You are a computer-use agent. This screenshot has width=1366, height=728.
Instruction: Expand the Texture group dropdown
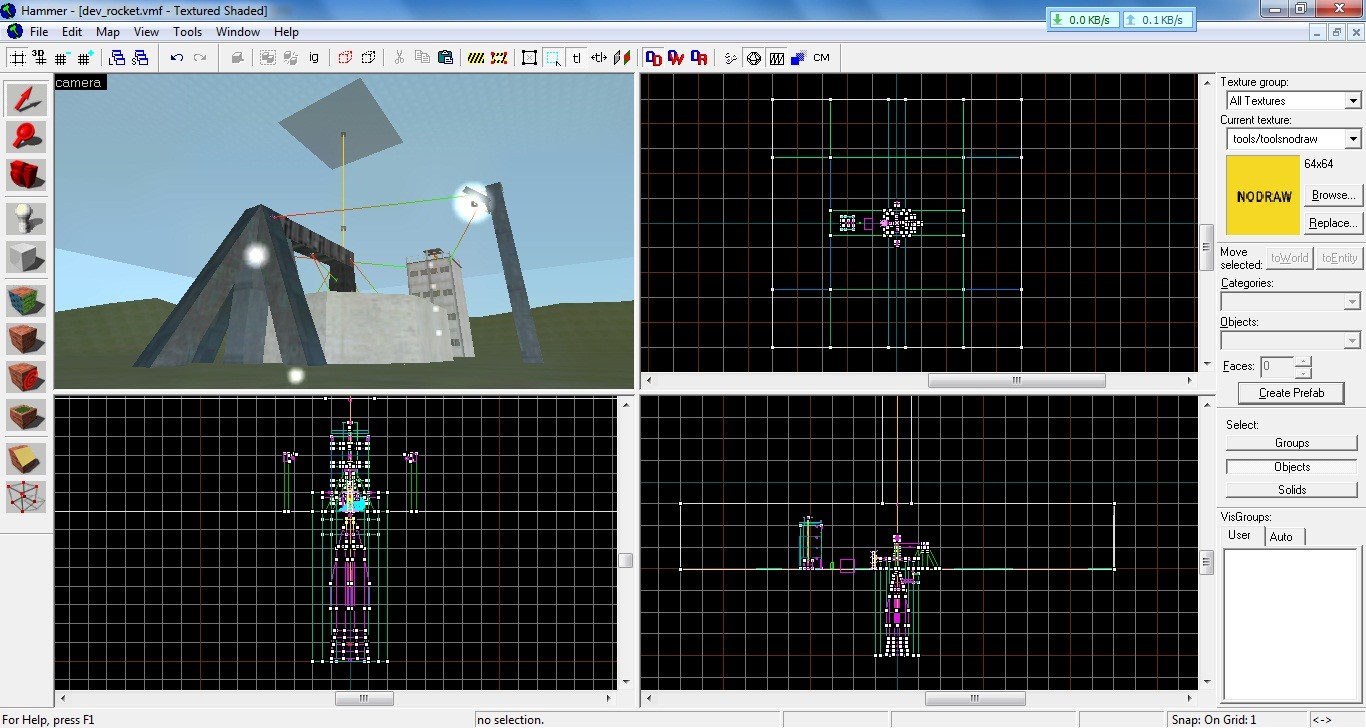1352,101
